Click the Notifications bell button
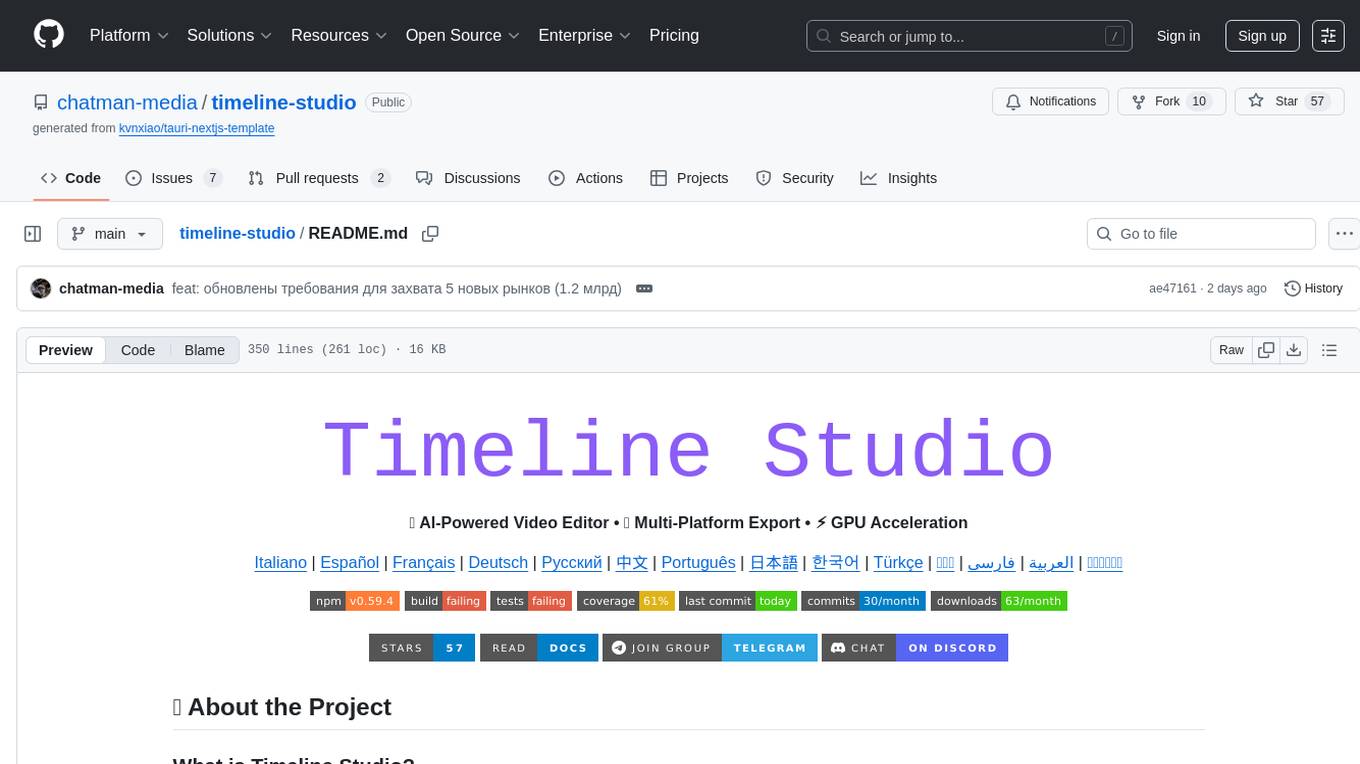 tap(1051, 101)
